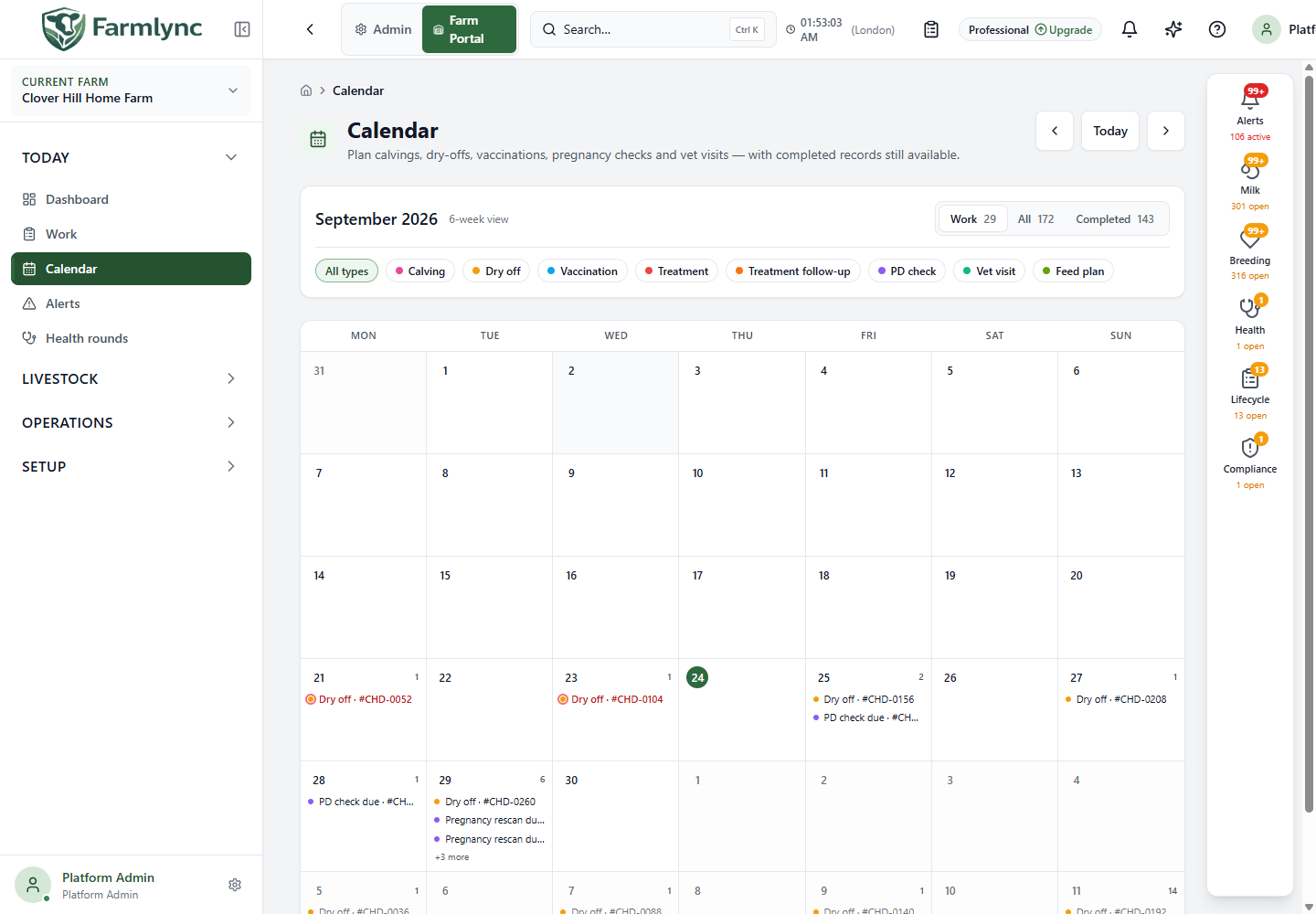Open Compliance item in right panel

[x=1250, y=461]
